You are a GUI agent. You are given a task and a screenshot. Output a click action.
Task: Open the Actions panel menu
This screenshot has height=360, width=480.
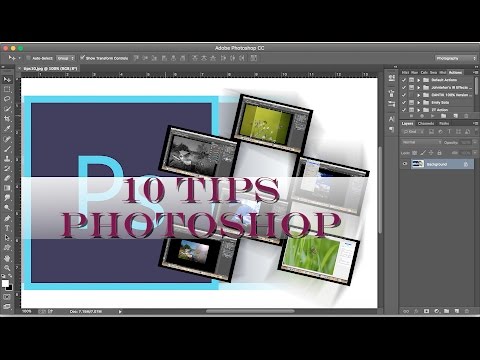point(475,72)
